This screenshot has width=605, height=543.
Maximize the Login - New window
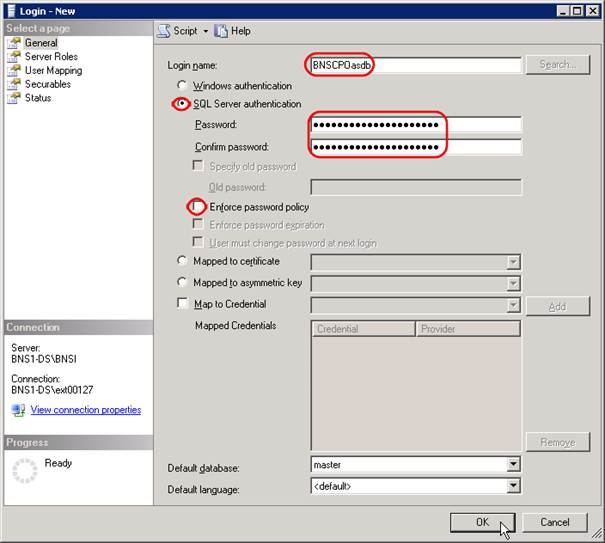(x=577, y=11)
